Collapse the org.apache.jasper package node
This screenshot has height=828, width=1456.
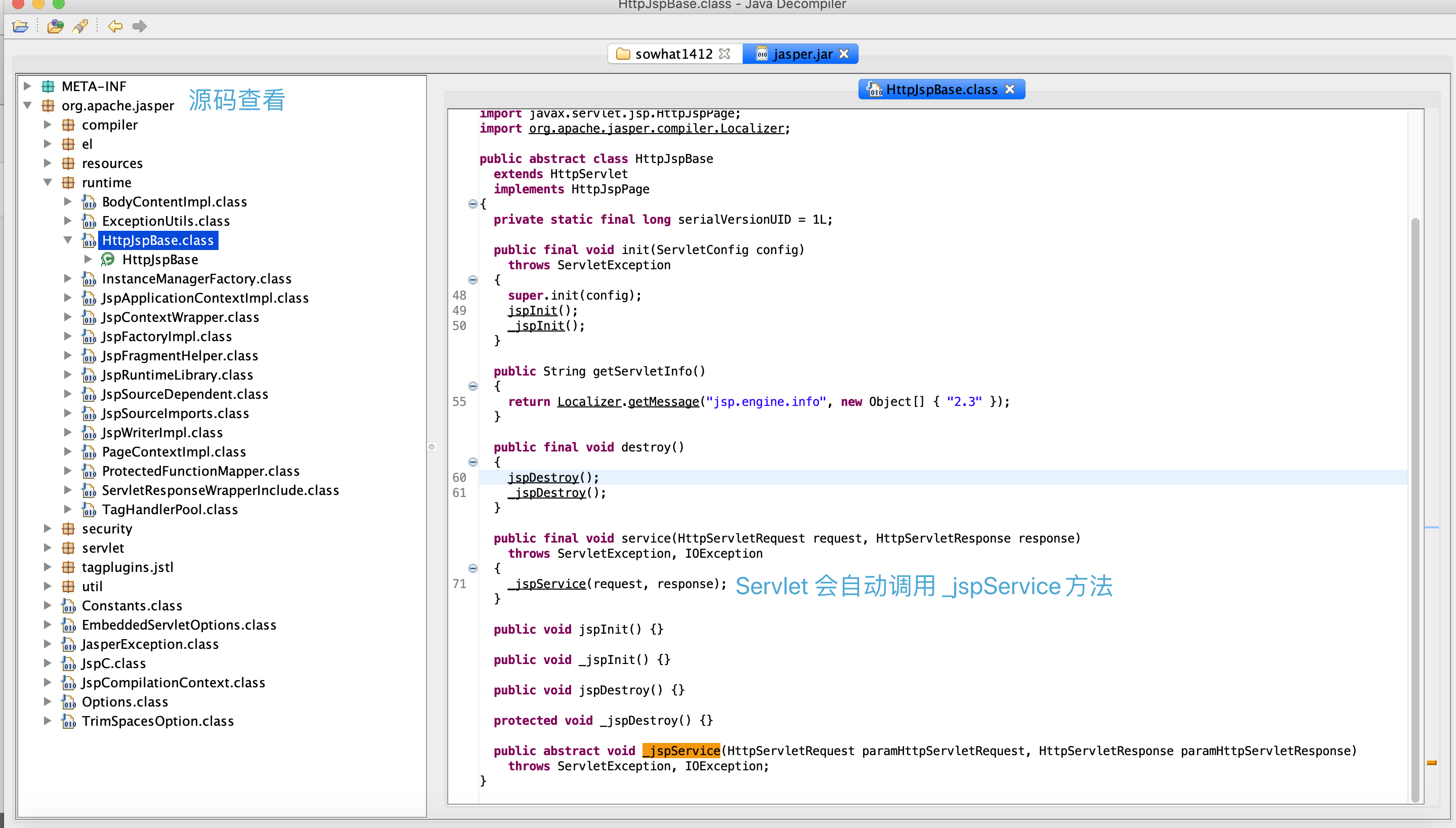(27, 105)
